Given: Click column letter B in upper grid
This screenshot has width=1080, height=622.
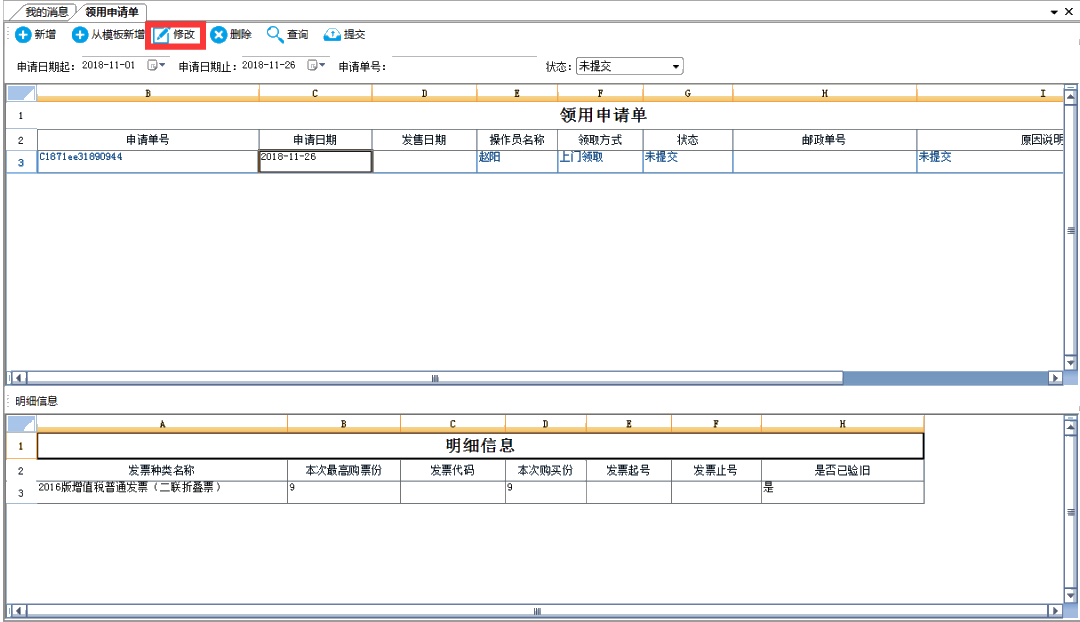Looking at the screenshot, I should coord(147,93).
